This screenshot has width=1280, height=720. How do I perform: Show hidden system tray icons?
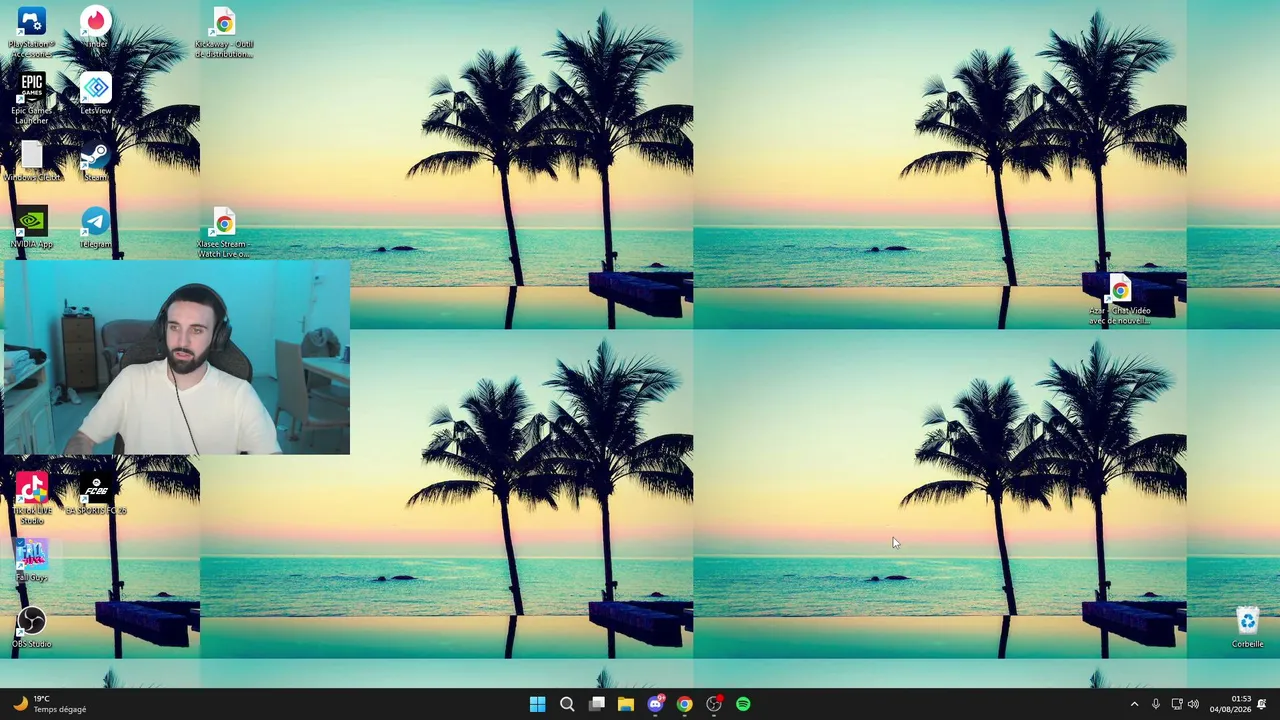(1134, 704)
